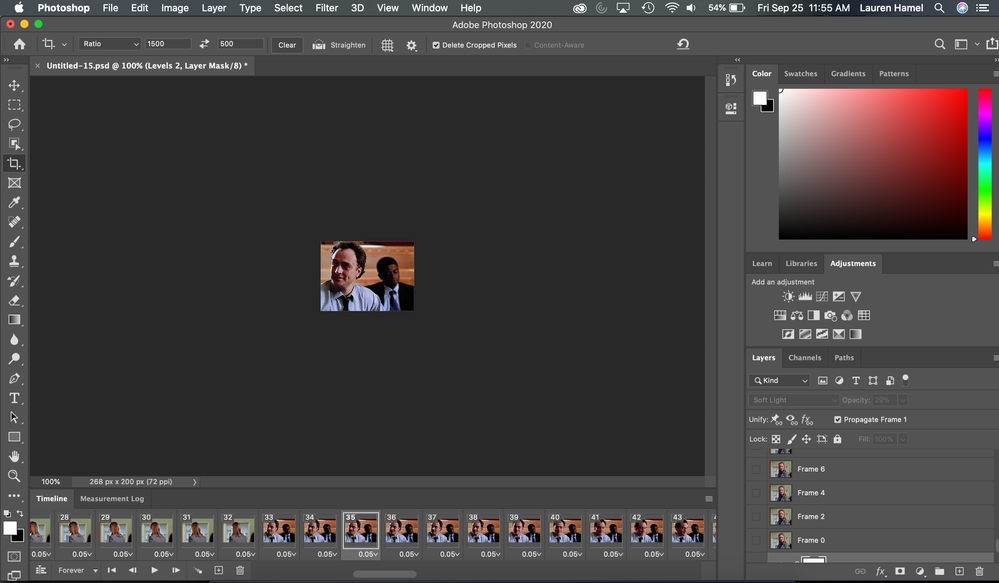This screenshot has height=583, width=999.
Task: Expand the Kind layer filter dropdown
Action: pyautogui.click(x=780, y=381)
